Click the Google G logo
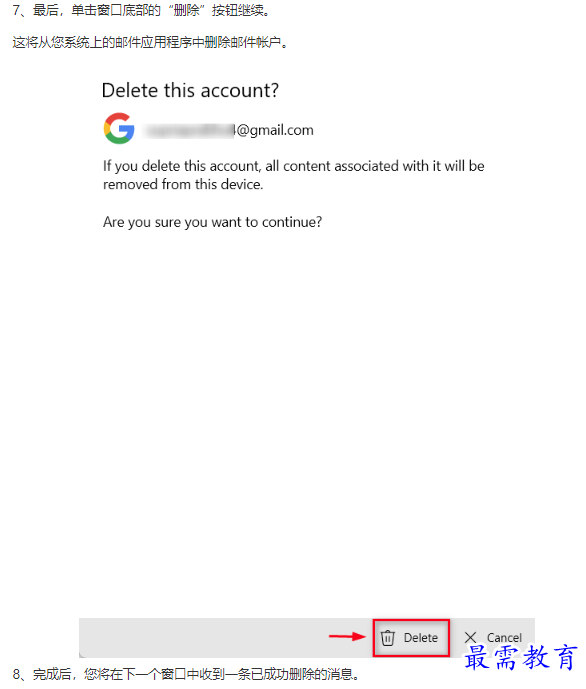586x689 pixels. pyautogui.click(x=119, y=128)
